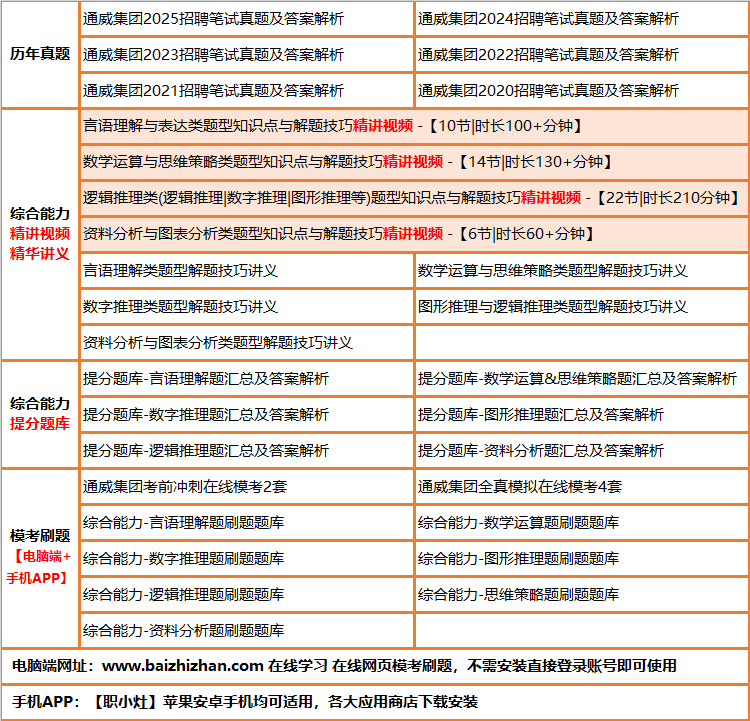Open the 数学运算与思维策略类 精讲视频 row
The width and height of the screenshot is (750, 721).
click(414, 162)
